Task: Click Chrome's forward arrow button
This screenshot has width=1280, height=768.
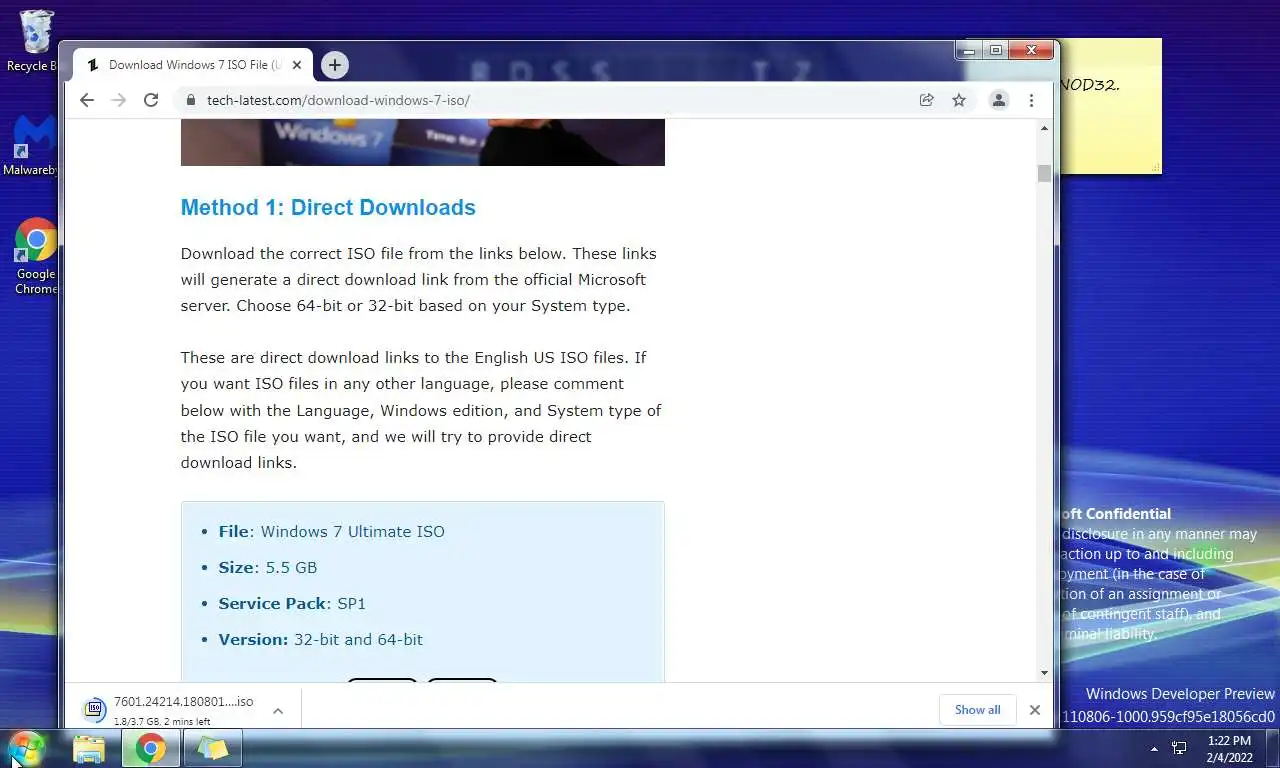Action: (119, 100)
